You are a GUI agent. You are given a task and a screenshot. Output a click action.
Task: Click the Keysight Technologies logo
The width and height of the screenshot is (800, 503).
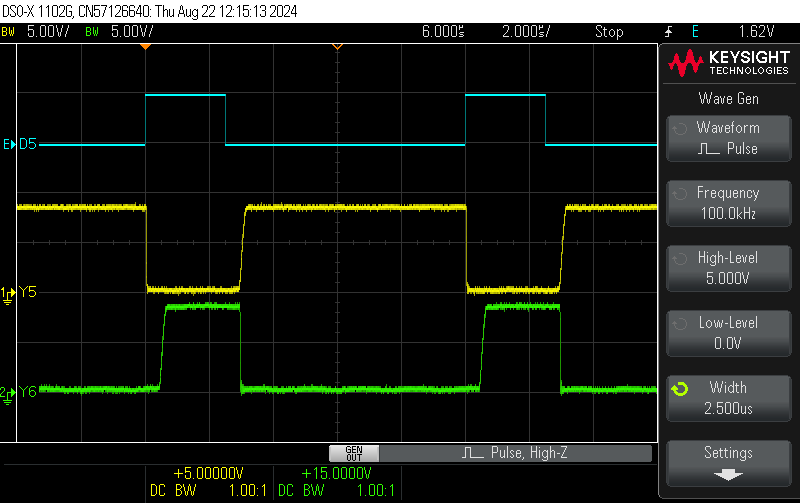click(728, 64)
